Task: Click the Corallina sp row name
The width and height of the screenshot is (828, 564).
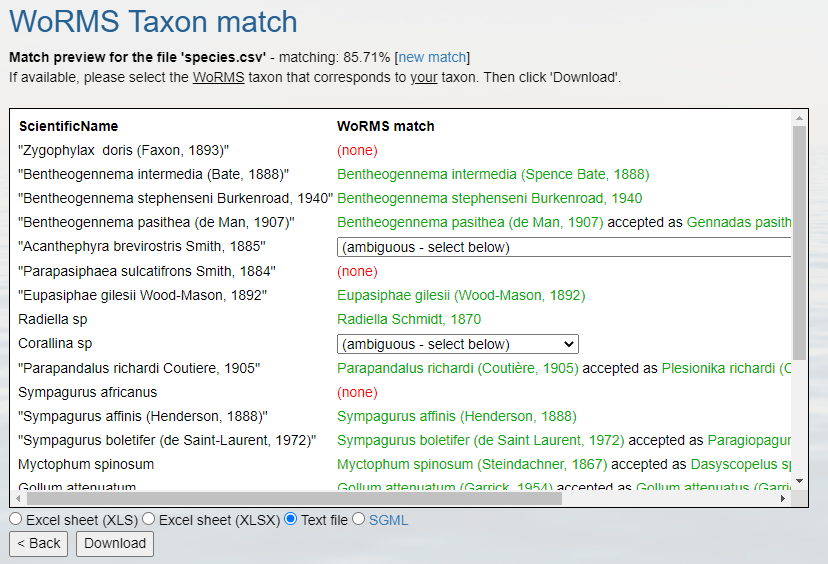Action: pyautogui.click(x=55, y=344)
